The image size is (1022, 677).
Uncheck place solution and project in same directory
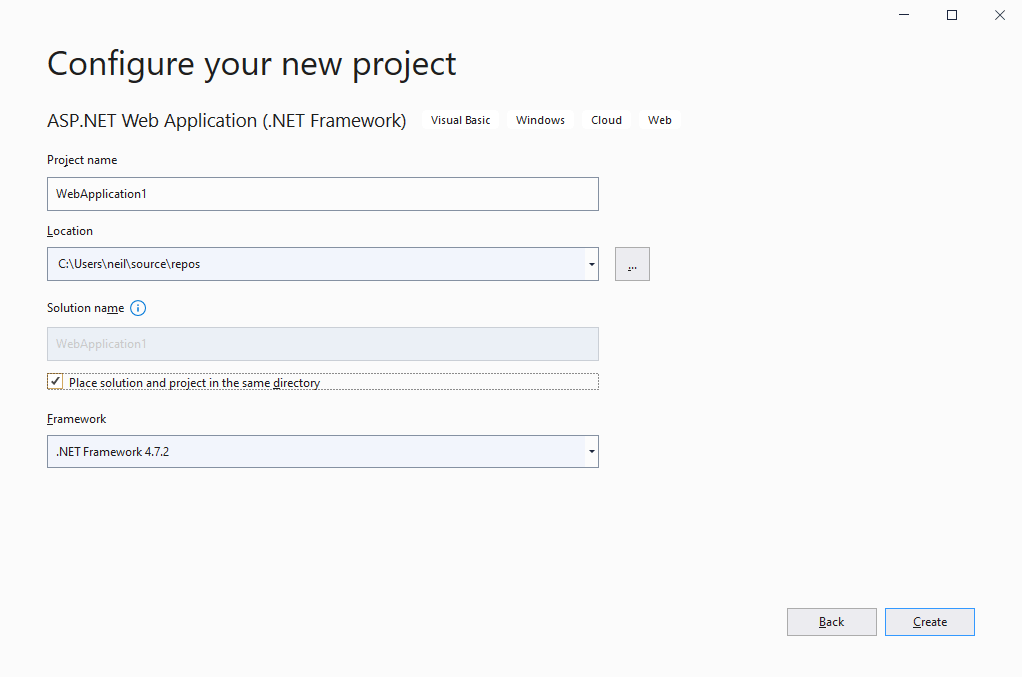click(x=55, y=381)
